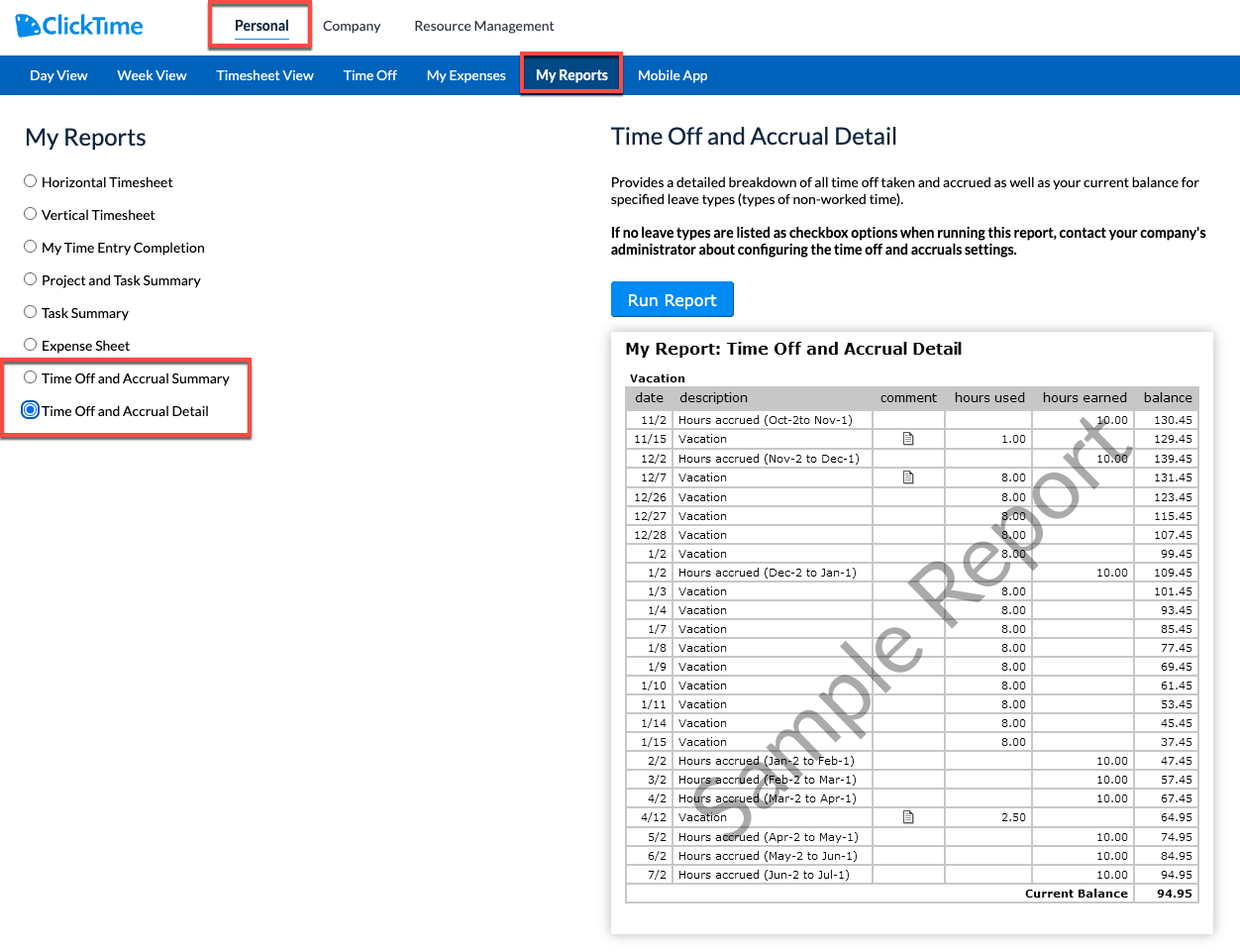Click the ClickTime logo
The height and width of the screenshot is (952, 1240).
(x=79, y=26)
